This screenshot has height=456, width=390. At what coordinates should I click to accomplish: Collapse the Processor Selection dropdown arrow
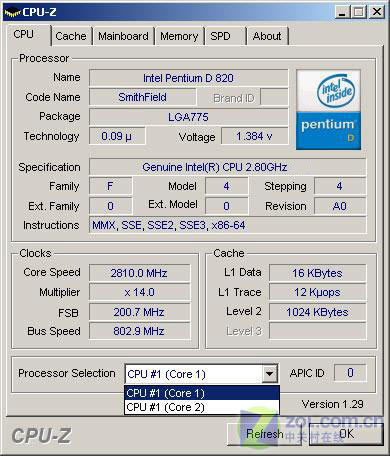point(270,374)
